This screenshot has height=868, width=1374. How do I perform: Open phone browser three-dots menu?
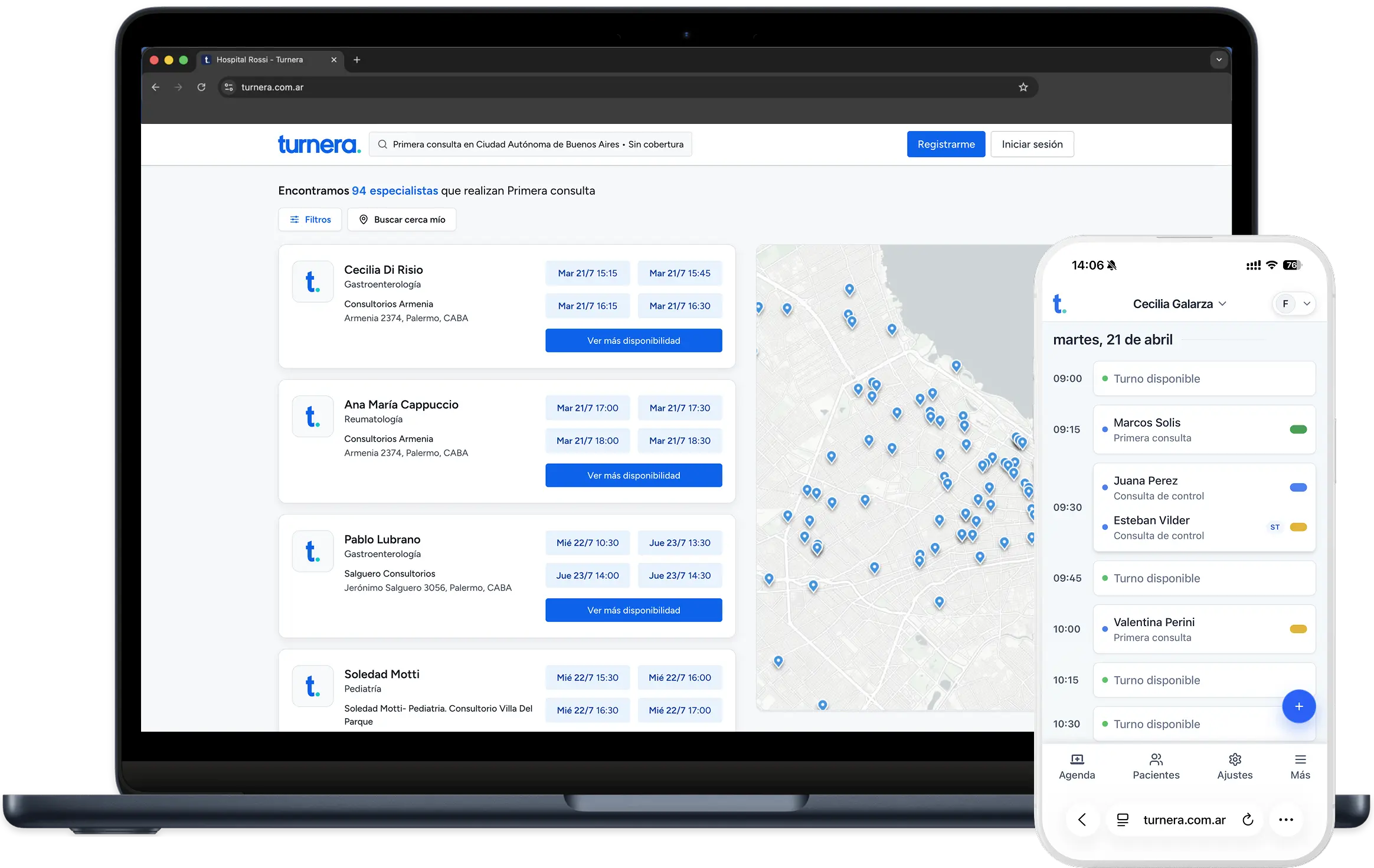coord(1286,820)
